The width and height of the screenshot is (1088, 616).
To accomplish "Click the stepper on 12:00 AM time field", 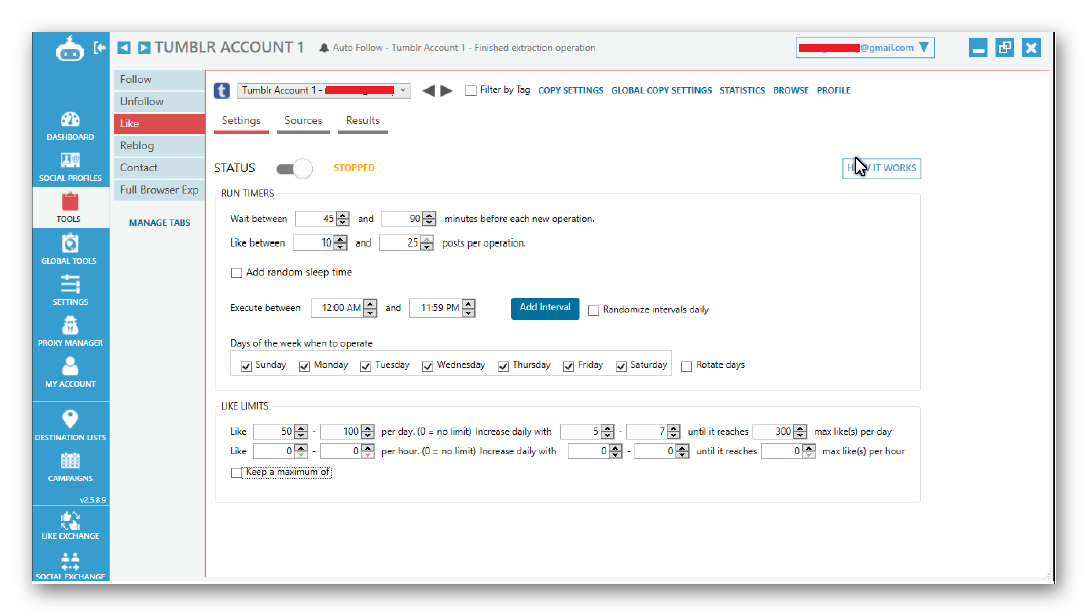I will (x=371, y=308).
